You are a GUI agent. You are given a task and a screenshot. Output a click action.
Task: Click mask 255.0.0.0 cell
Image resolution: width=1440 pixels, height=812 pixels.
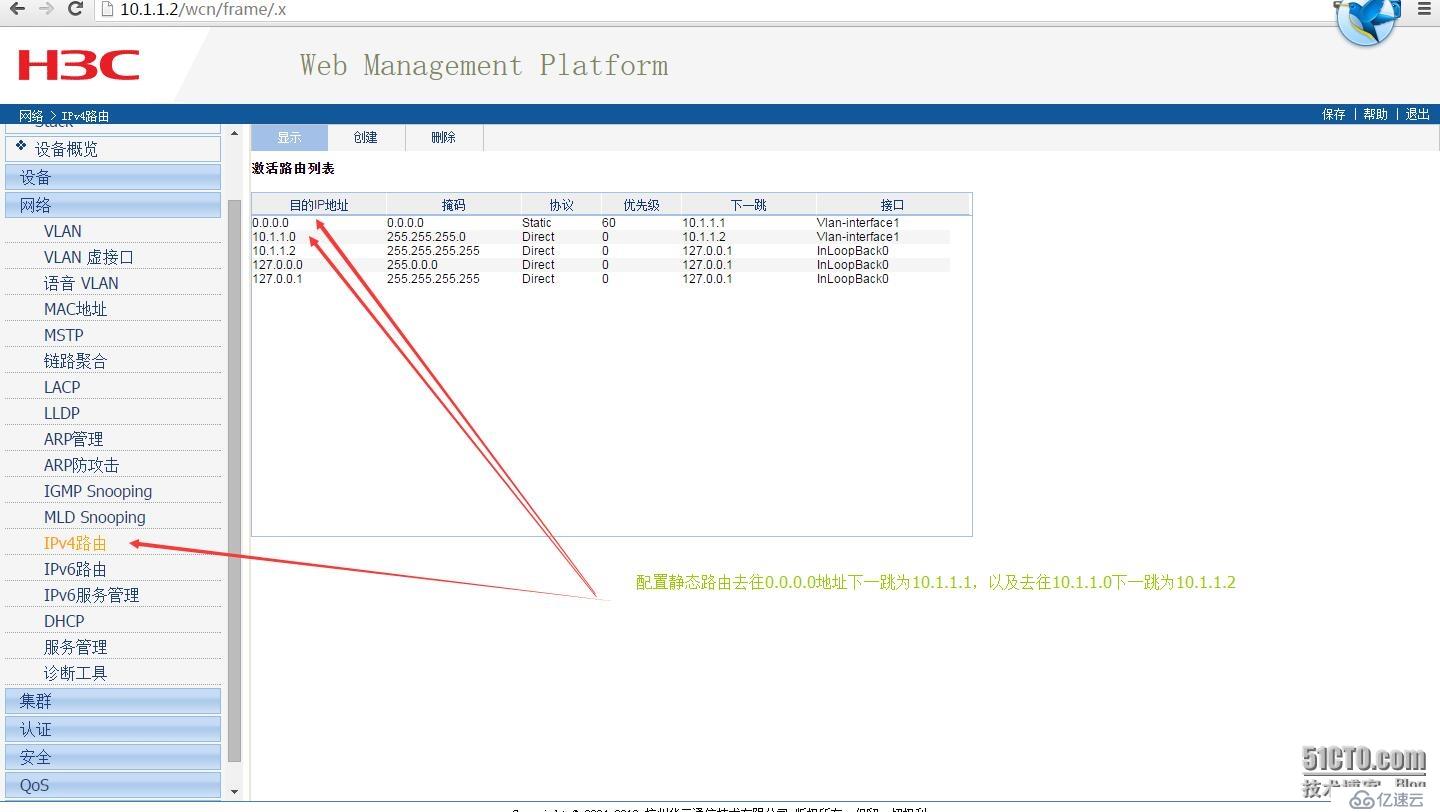(412, 265)
